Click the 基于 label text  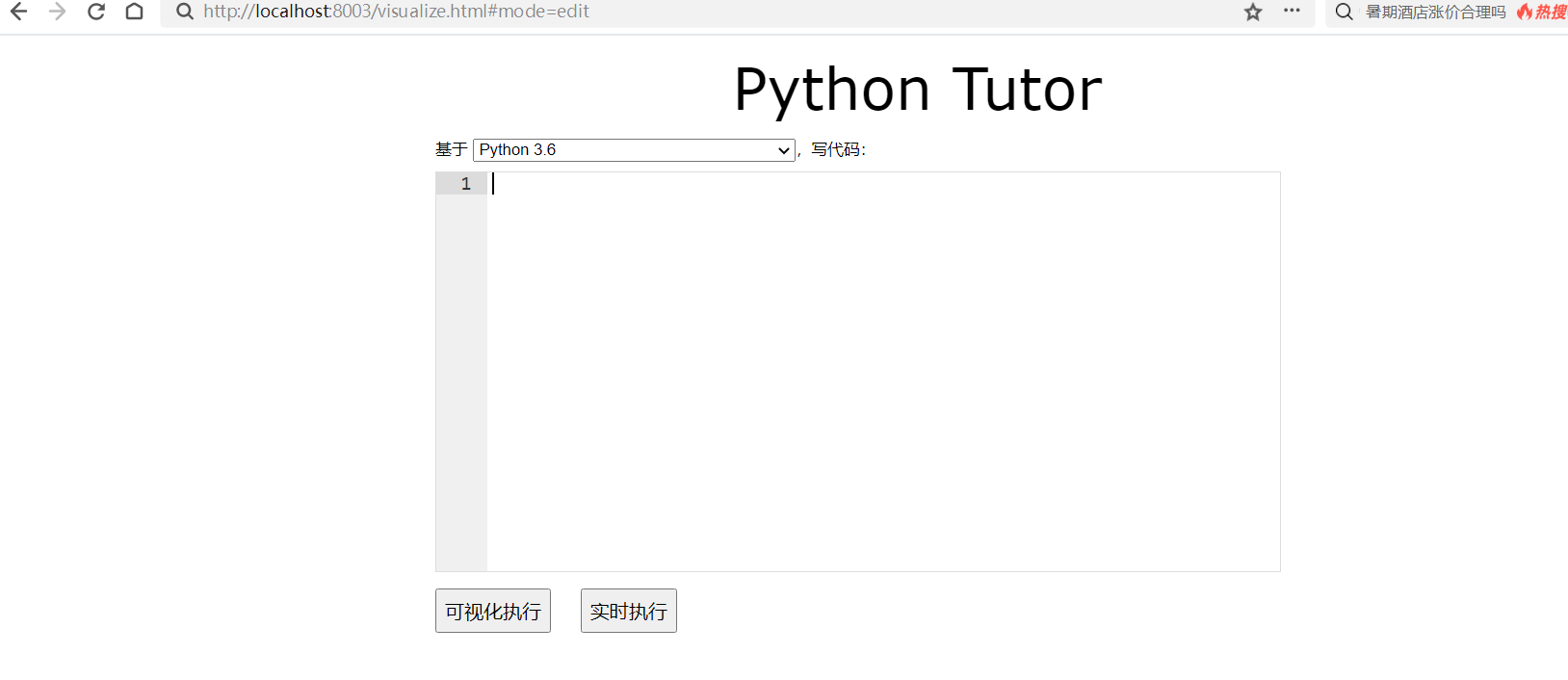(451, 149)
